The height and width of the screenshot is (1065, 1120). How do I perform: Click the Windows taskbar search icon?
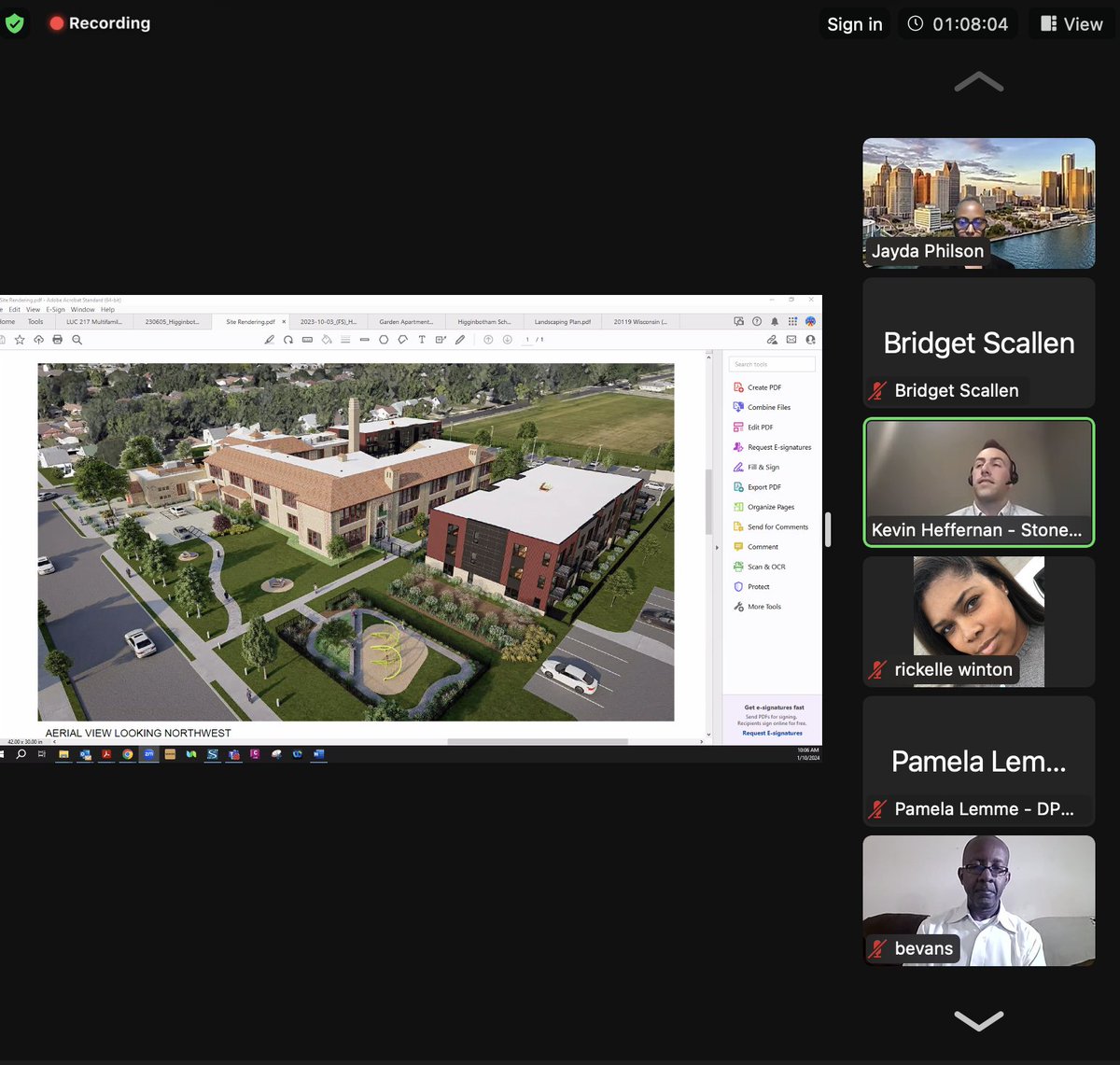click(21, 754)
